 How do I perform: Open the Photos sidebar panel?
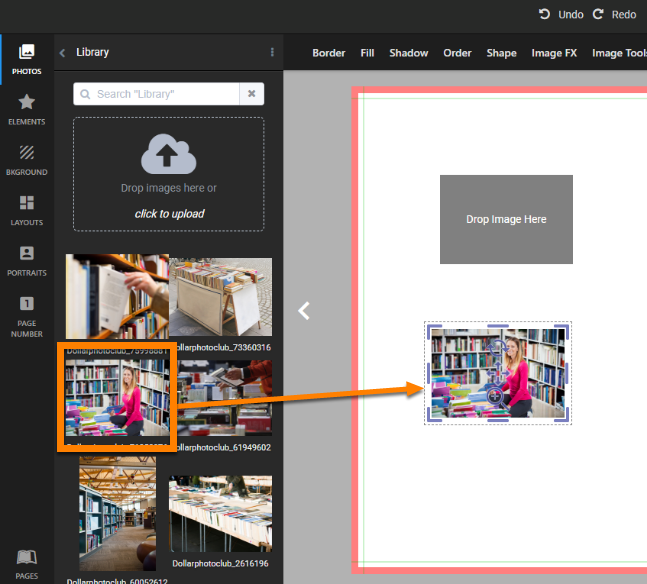26,59
